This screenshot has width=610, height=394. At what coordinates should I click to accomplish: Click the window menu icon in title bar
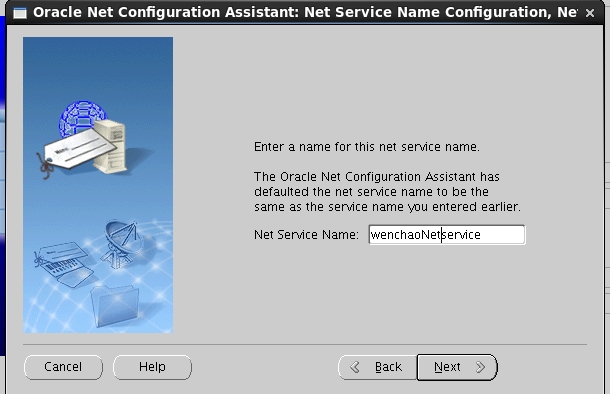click(20, 13)
